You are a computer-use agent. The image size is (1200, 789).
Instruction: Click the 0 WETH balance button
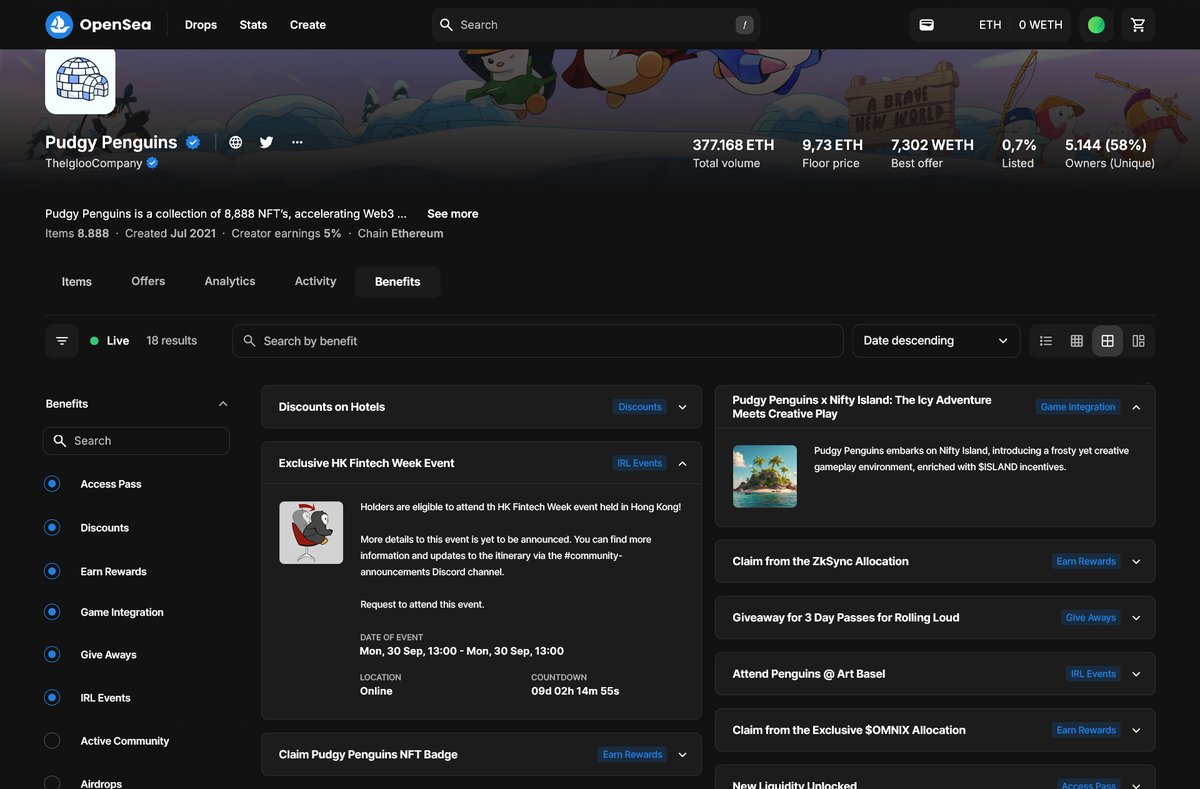(x=1041, y=25)
